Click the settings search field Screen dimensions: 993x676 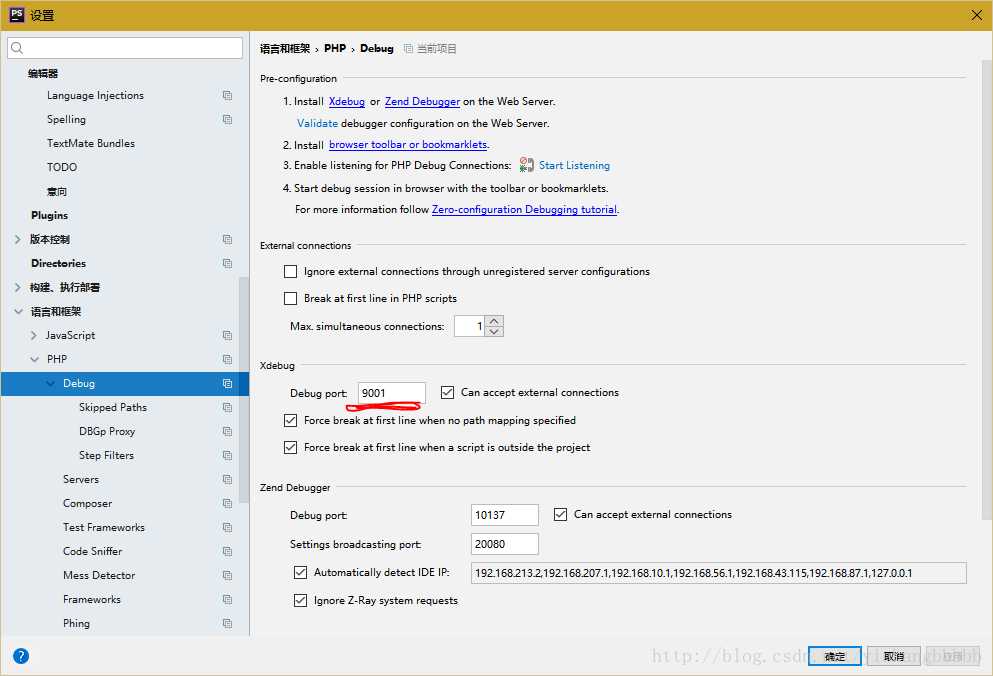125,48
